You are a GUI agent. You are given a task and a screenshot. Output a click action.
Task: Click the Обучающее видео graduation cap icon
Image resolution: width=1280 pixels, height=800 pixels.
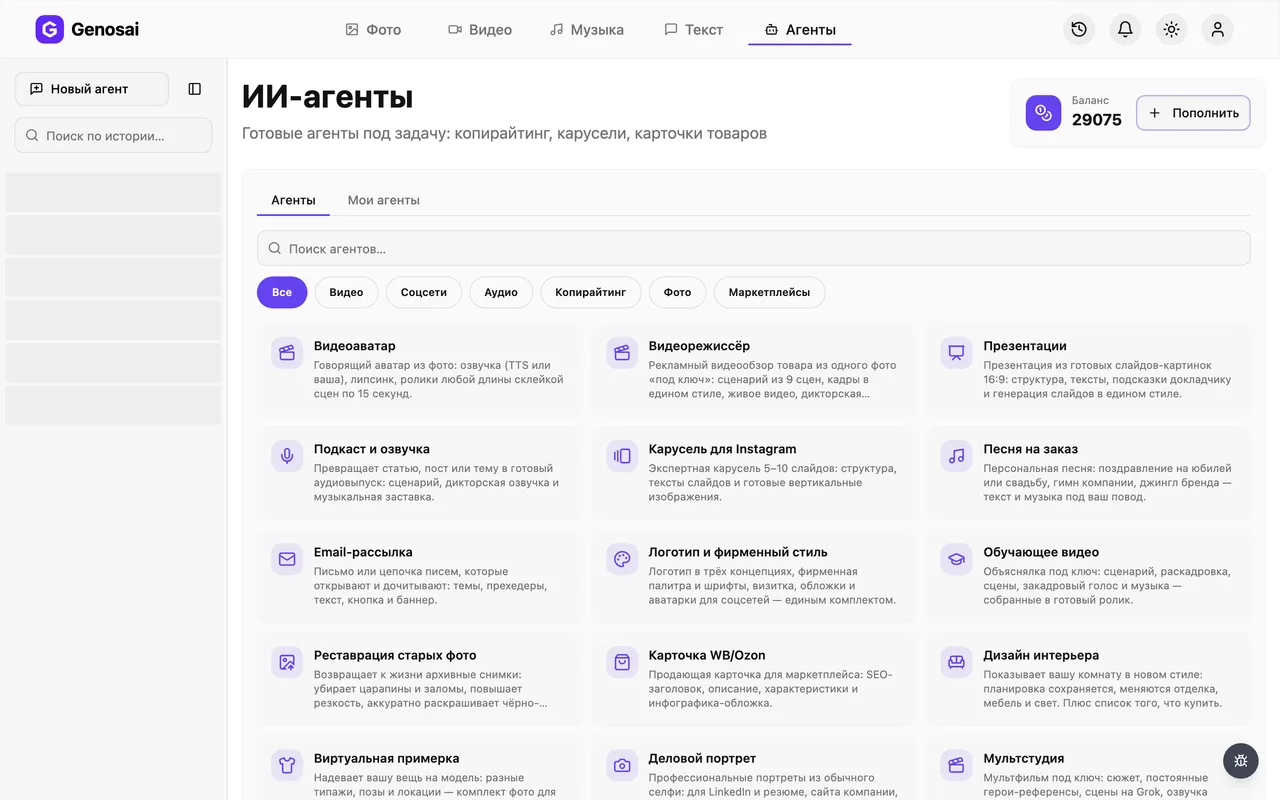[x=956, y=559]
